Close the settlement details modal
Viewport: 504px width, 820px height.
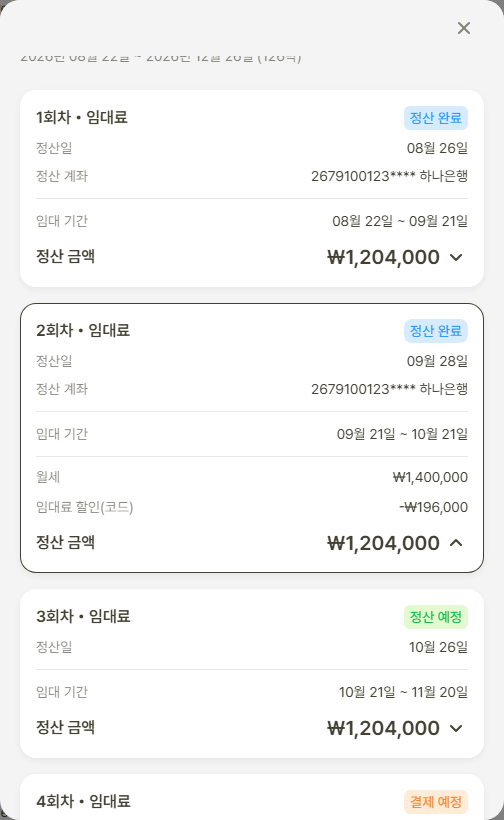pos(464,28)
